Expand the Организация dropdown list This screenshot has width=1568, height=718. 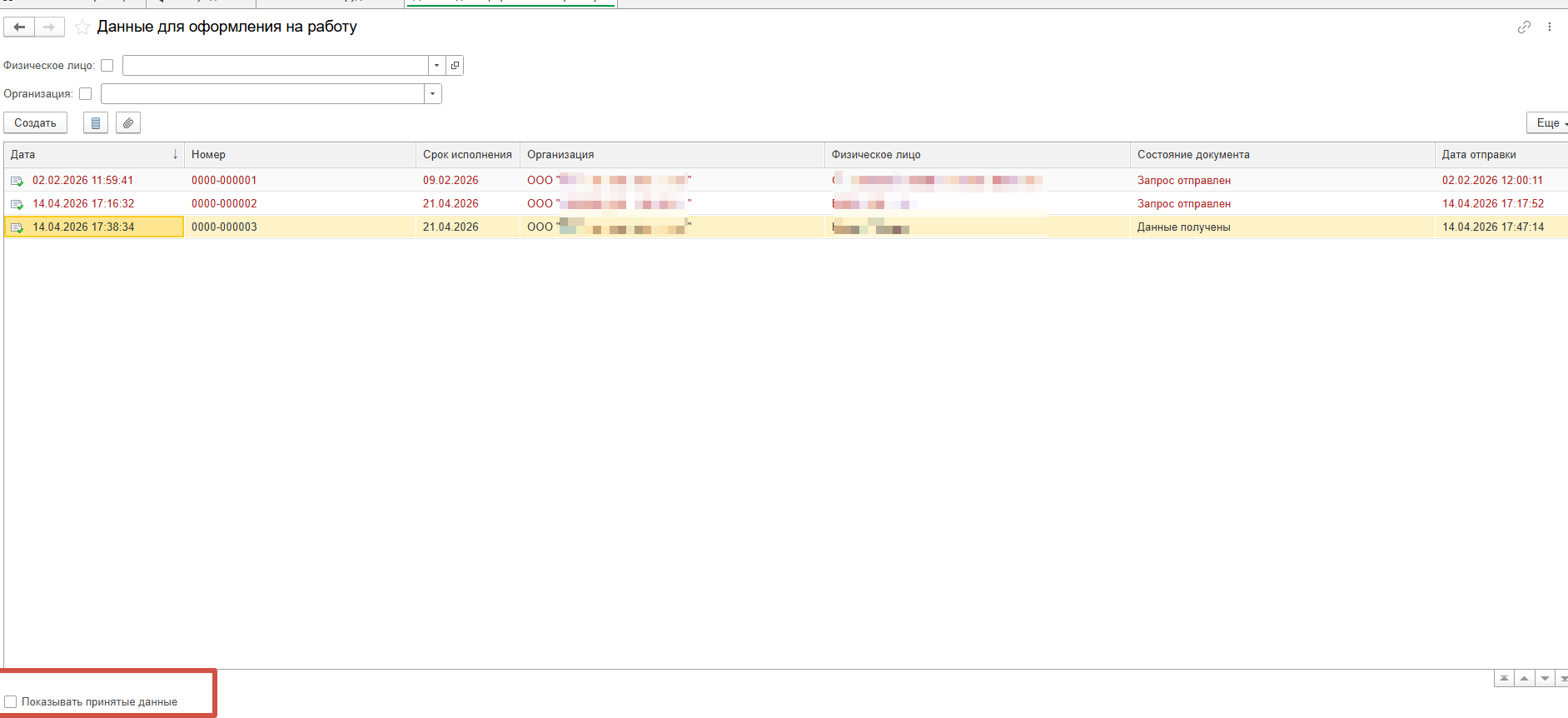pyautogui.click(x=432, y=94)
